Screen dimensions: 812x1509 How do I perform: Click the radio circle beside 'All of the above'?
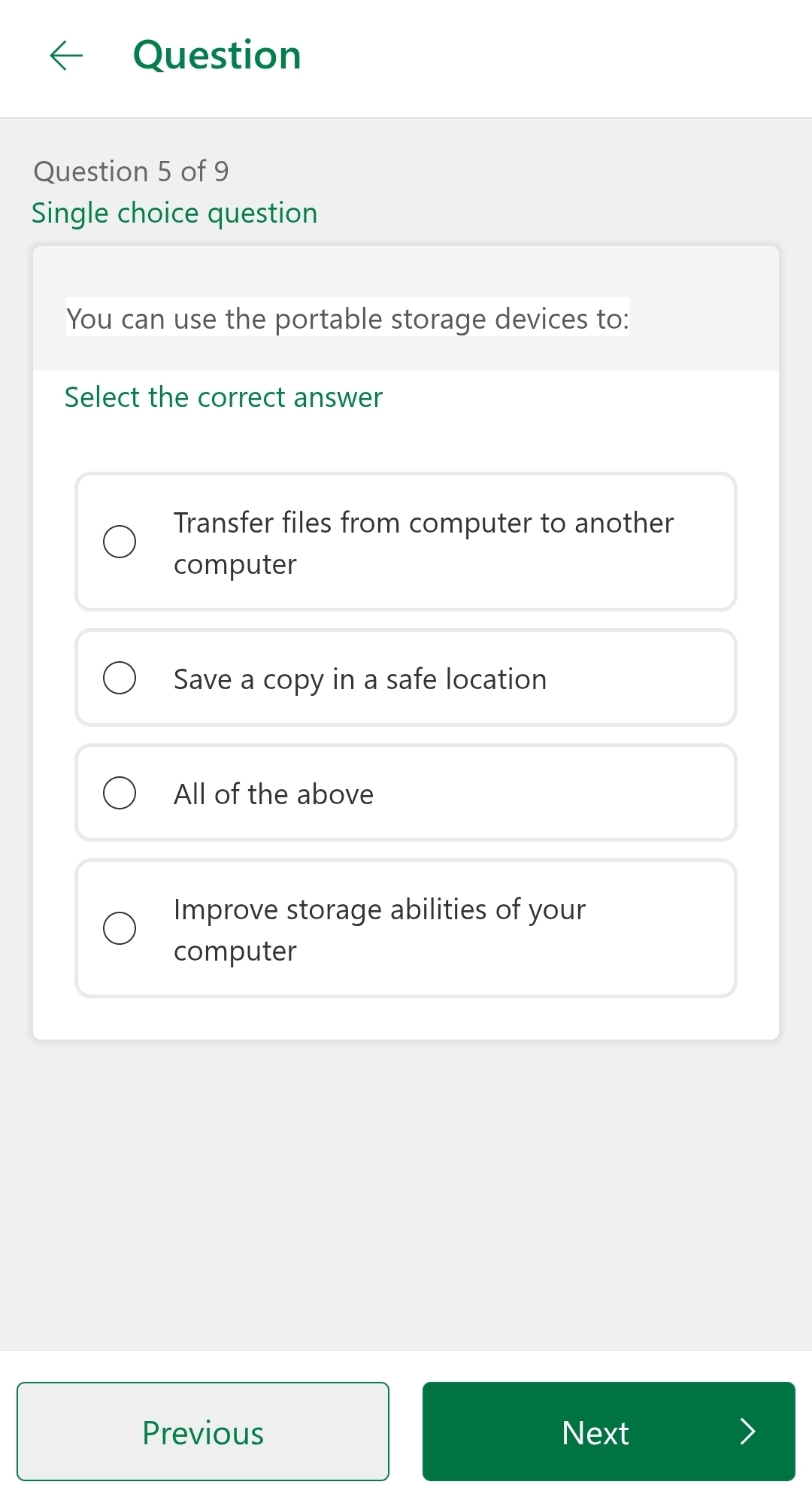[120, 792]
